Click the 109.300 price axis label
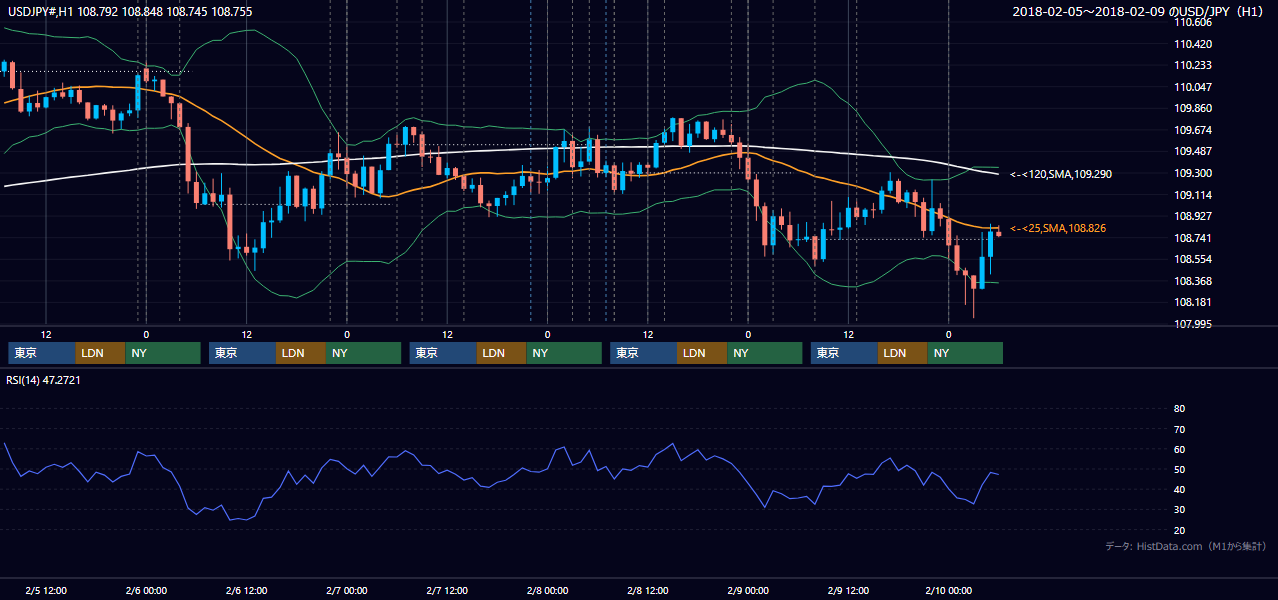This screenshot has width=1278, height=600. click(1194, 173)
